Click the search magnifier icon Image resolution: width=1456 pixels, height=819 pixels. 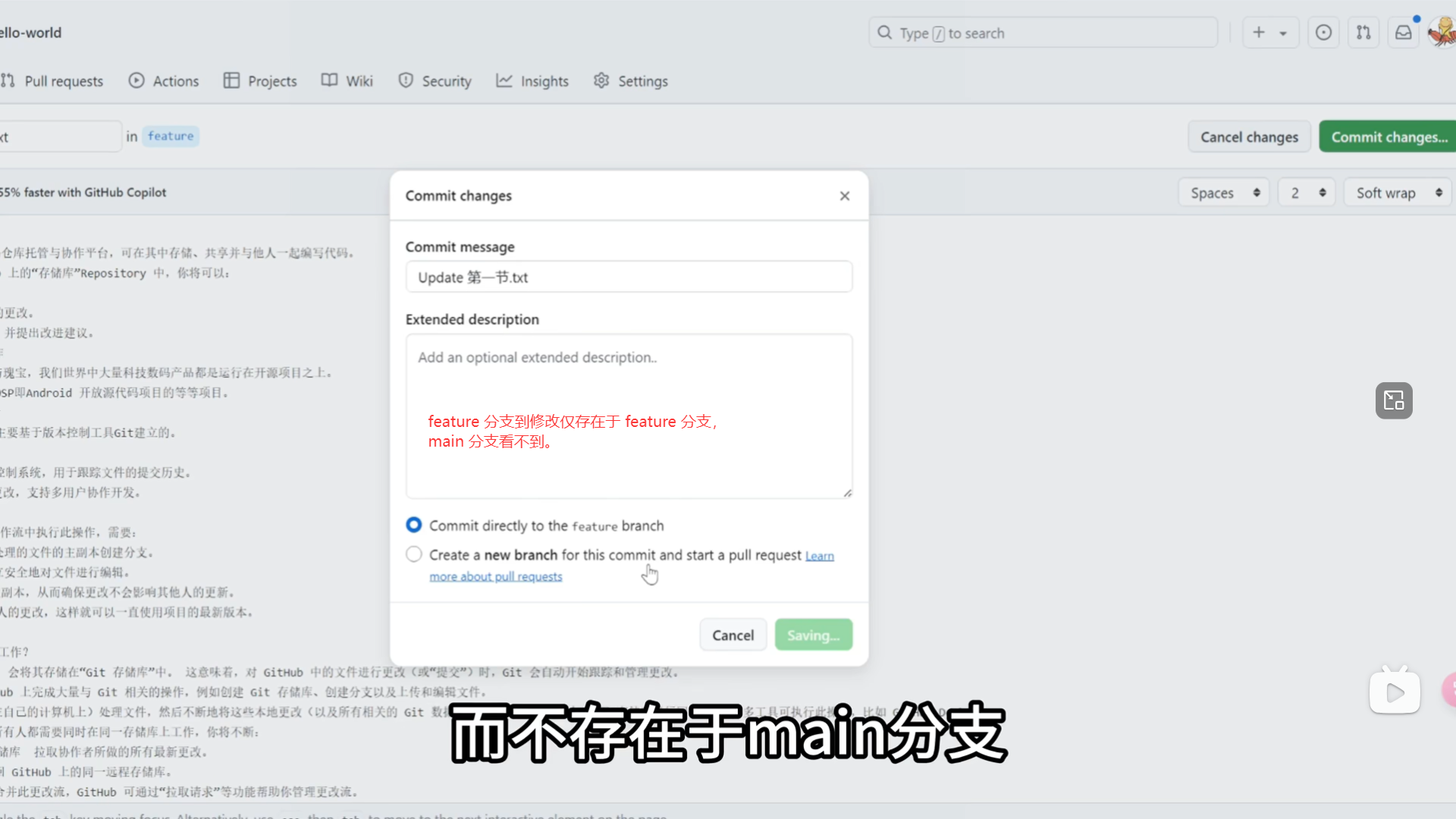pyautogui.click(x=884, y=33)
